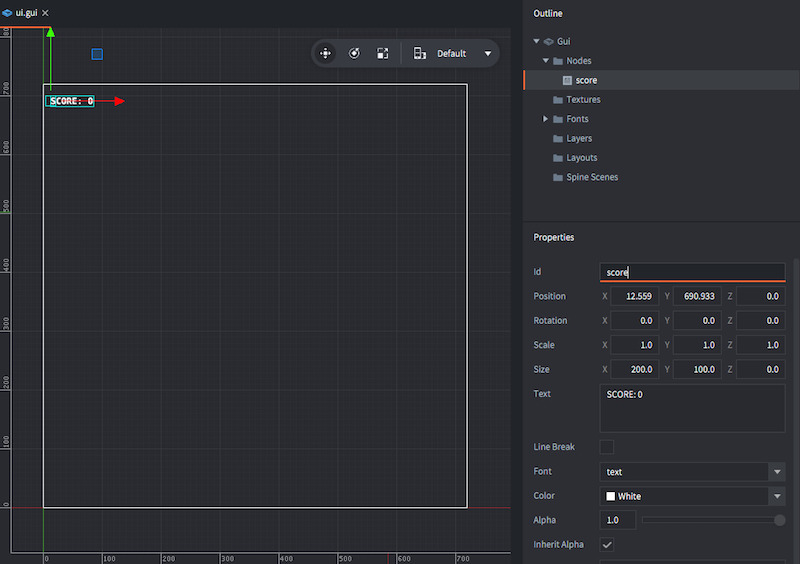This screenshot has height=564, width=800.
Task: Edit Scale Y field
Action: [x=697, y=345]
